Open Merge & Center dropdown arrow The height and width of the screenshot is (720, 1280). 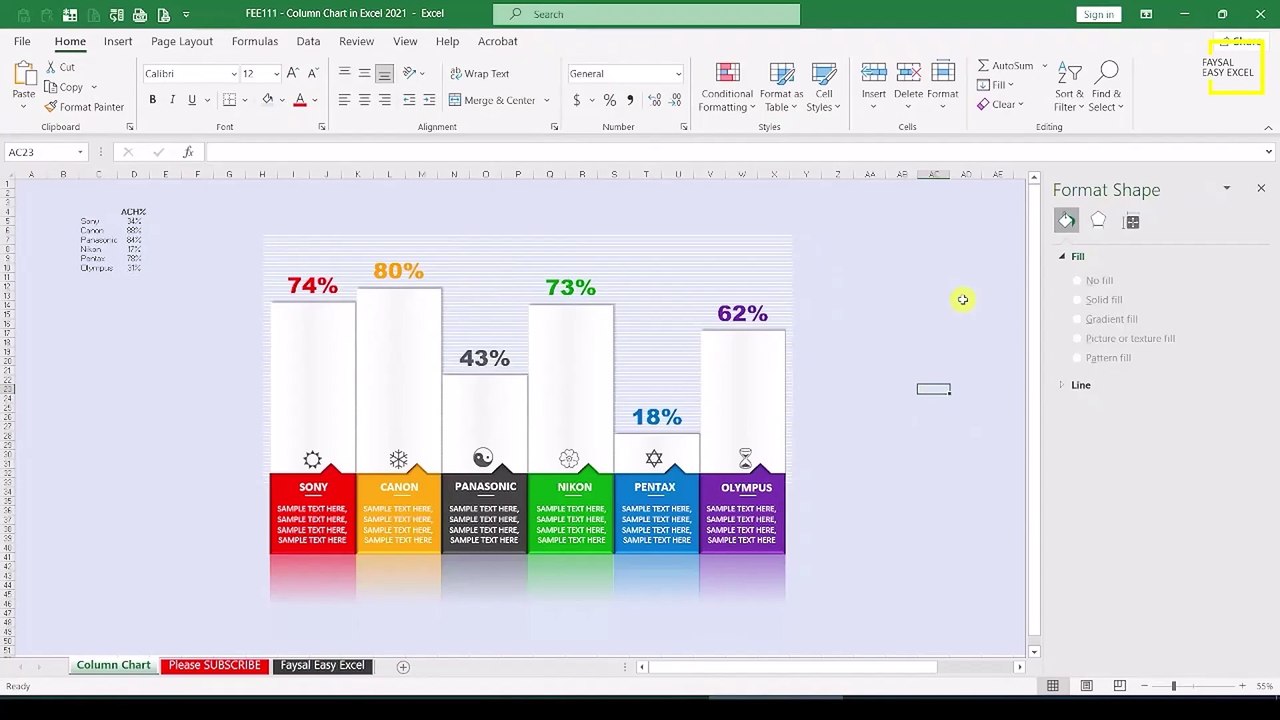546,100
